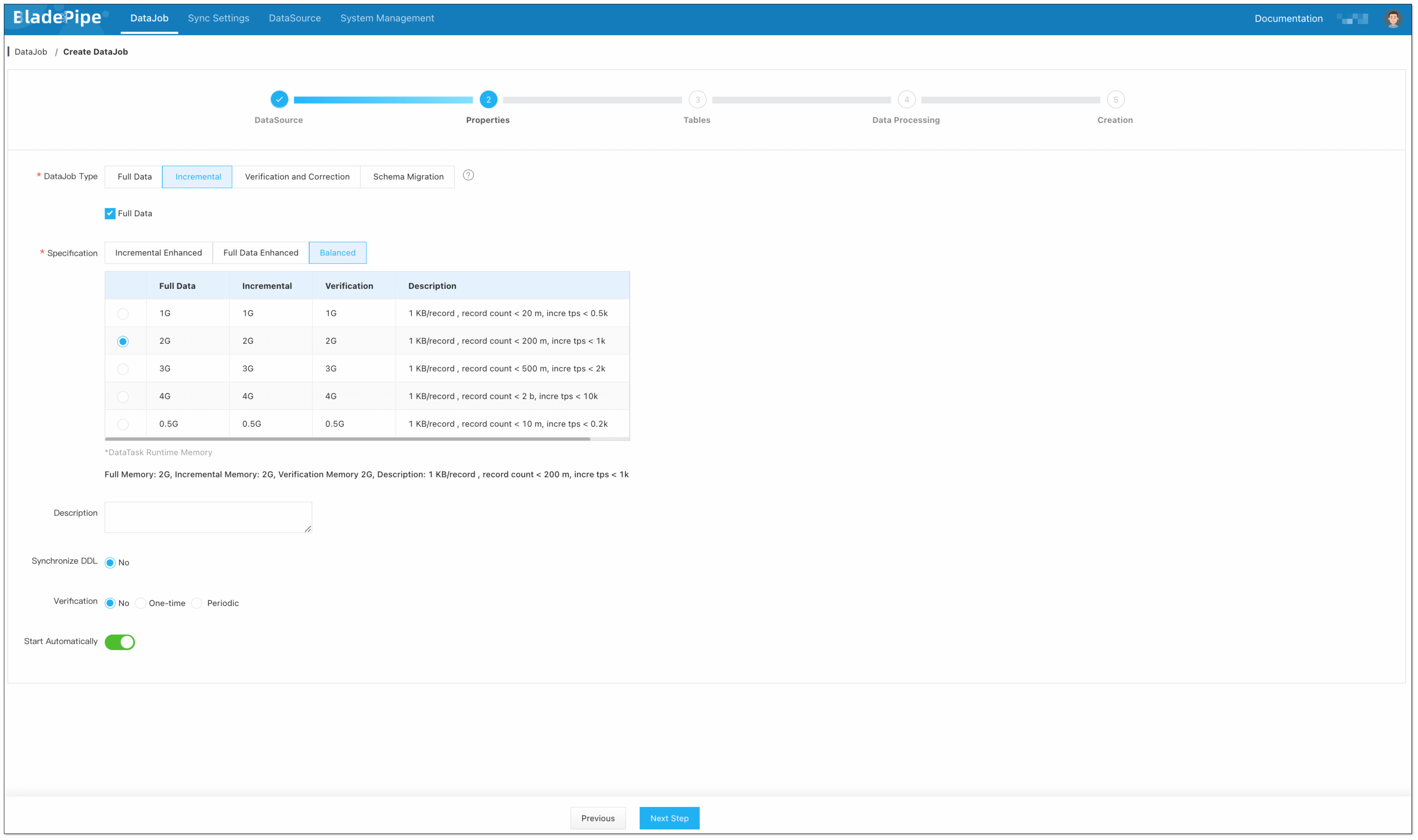Click the Data Processing step 4 circle

coord(906,100)
